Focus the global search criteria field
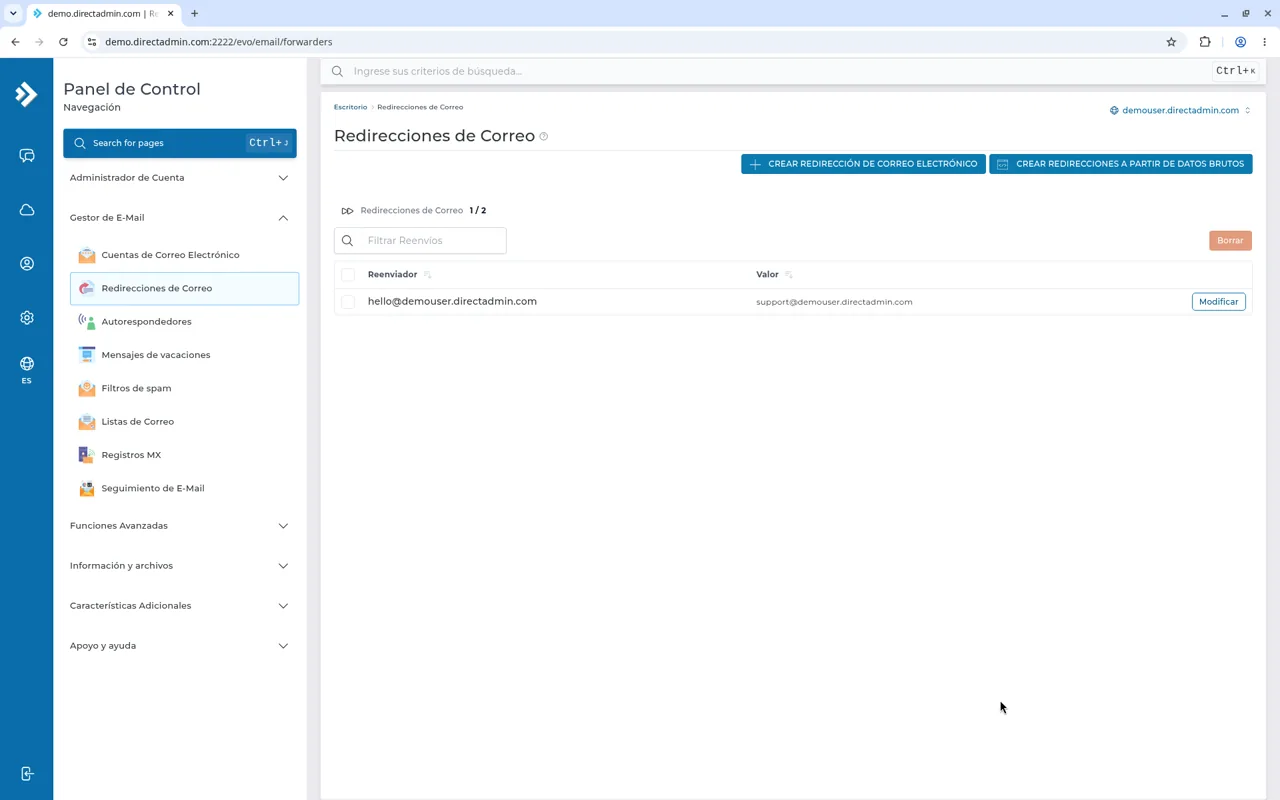This screenshot has height=800, width=1280. [780, 71]
